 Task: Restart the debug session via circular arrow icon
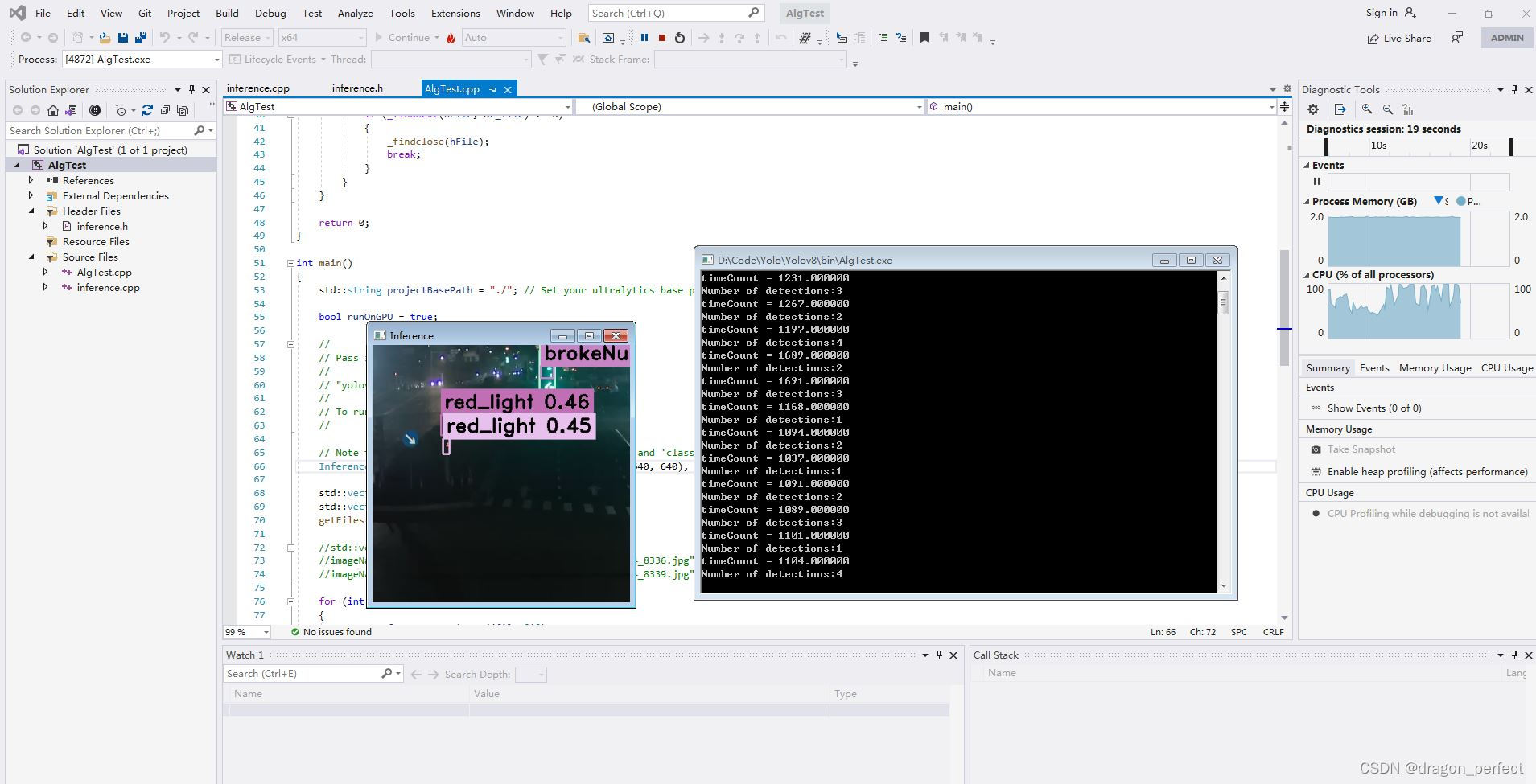point(678,37)
